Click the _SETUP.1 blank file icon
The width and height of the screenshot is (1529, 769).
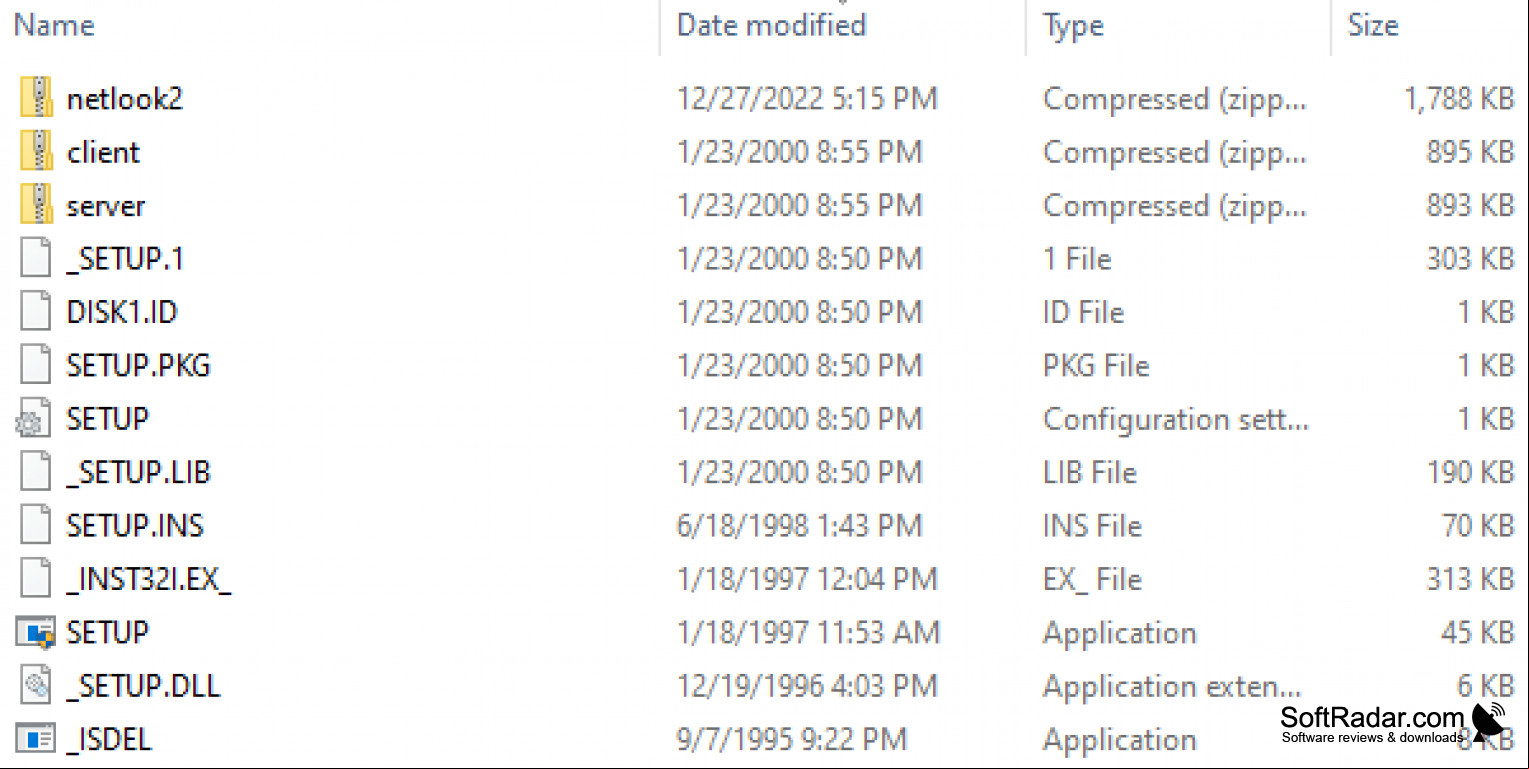point(36,259)
